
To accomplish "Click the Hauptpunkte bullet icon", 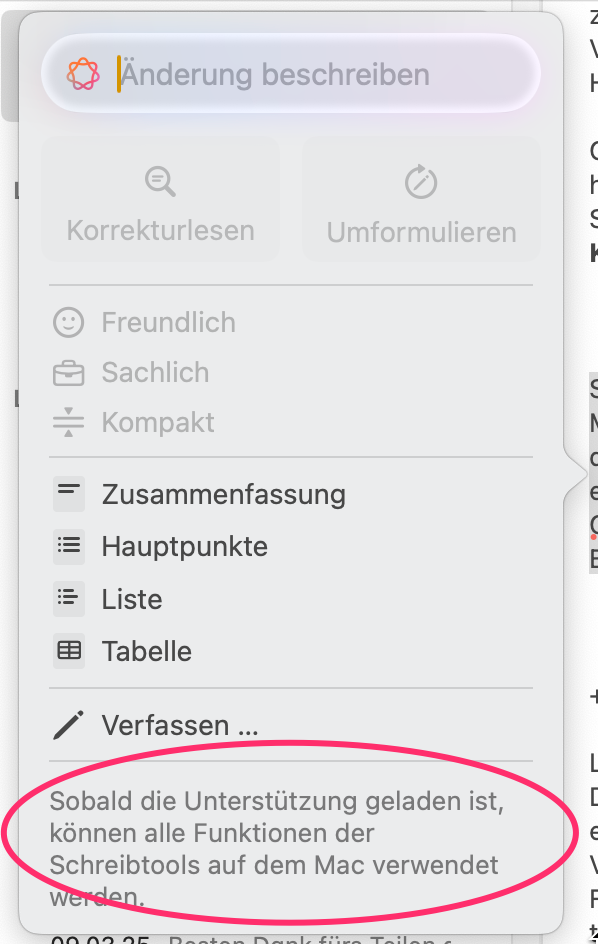I will [69, 547].
